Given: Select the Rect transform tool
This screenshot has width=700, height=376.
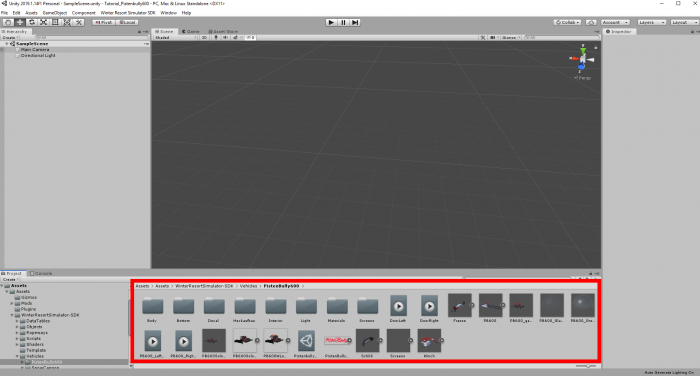Looking at the screenshot, I should [55, 22].
